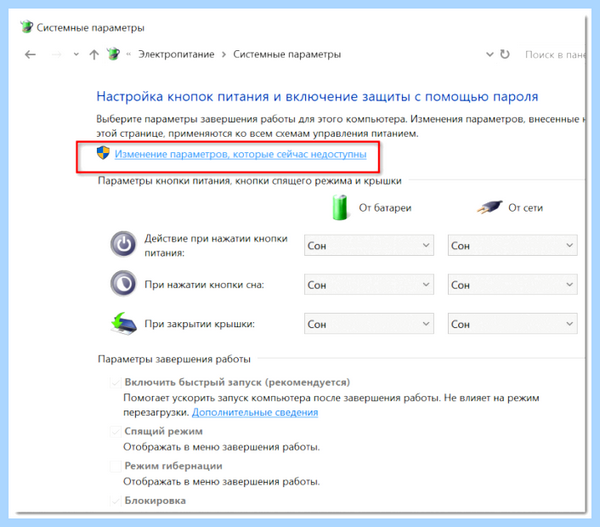
Task: Click the sleep button moon icon
Action: click(x=123, y=284)
